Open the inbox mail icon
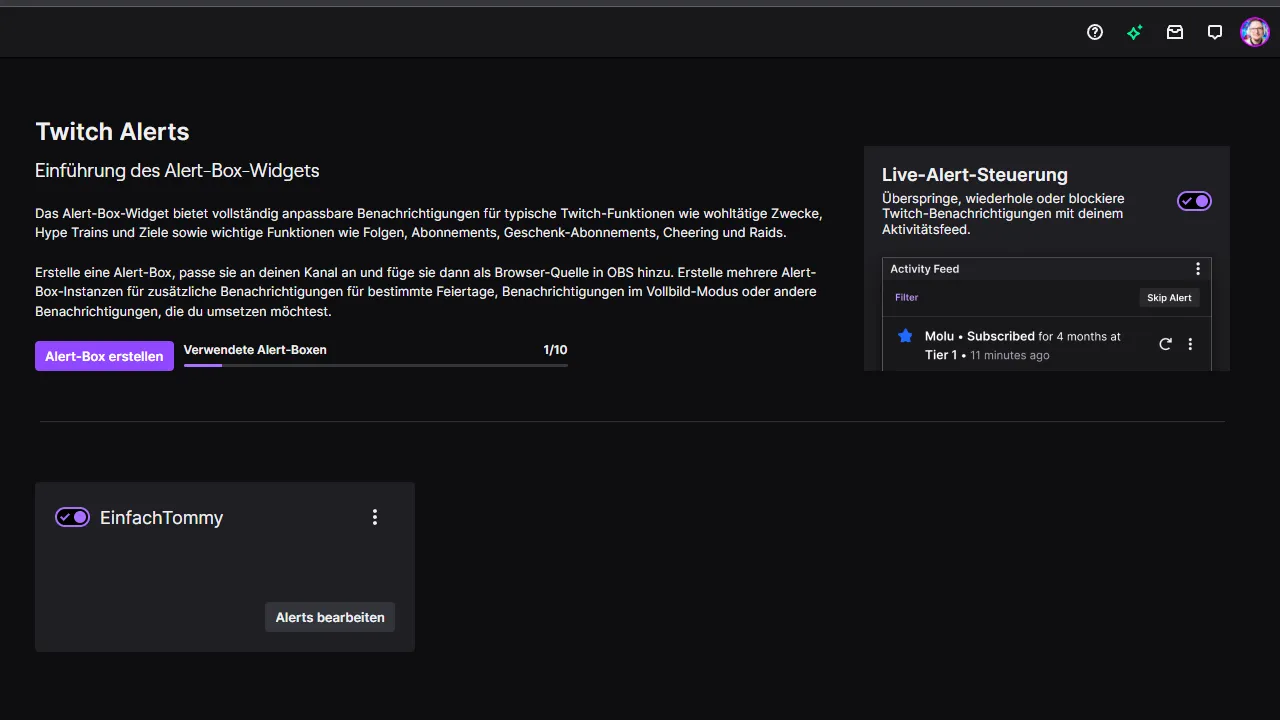The height and width of the screenshot is (720, 1280). coord(1175,32)
